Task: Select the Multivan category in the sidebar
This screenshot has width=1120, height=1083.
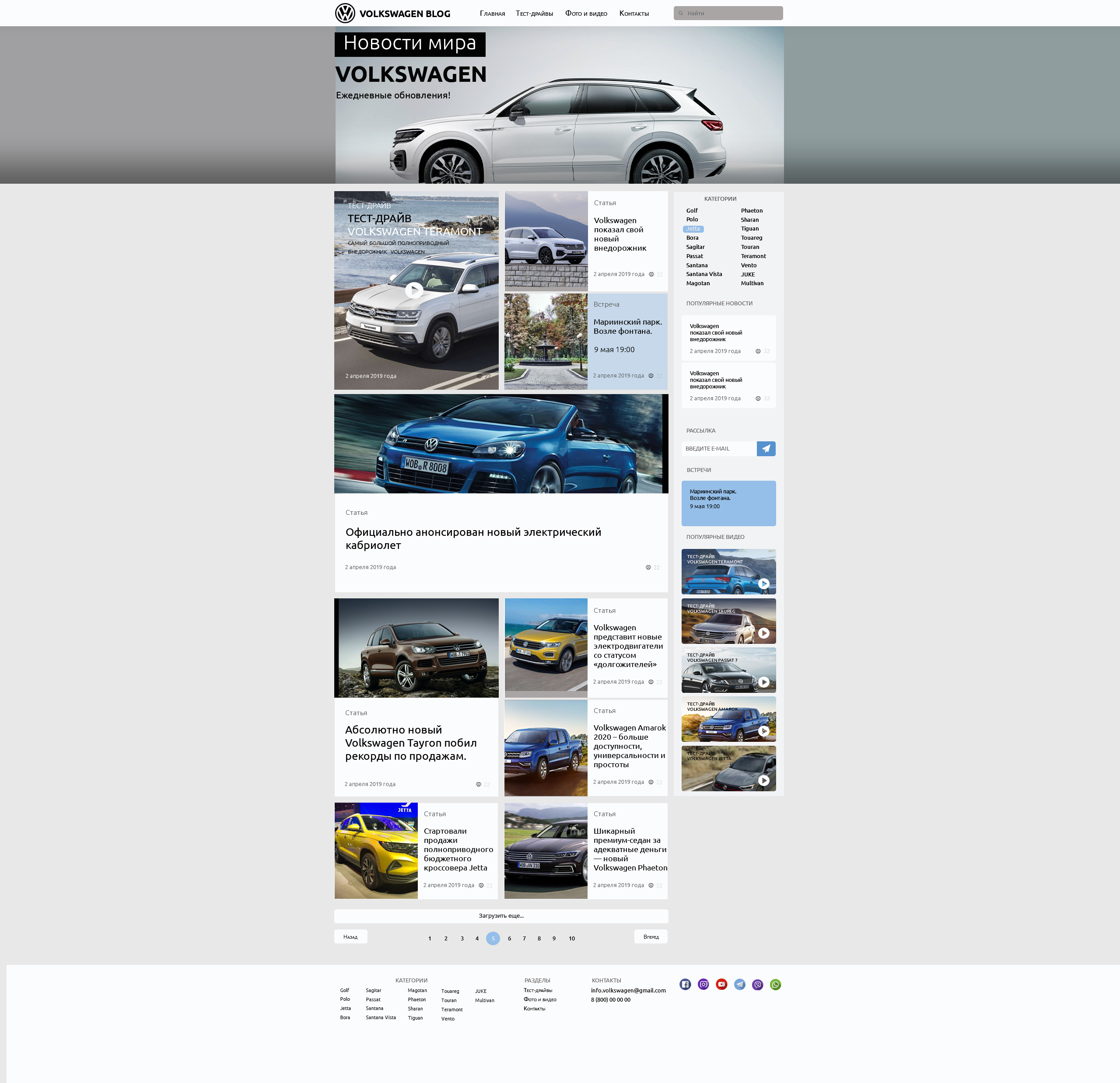Action: pyautogui.click(x=752, y=283)
